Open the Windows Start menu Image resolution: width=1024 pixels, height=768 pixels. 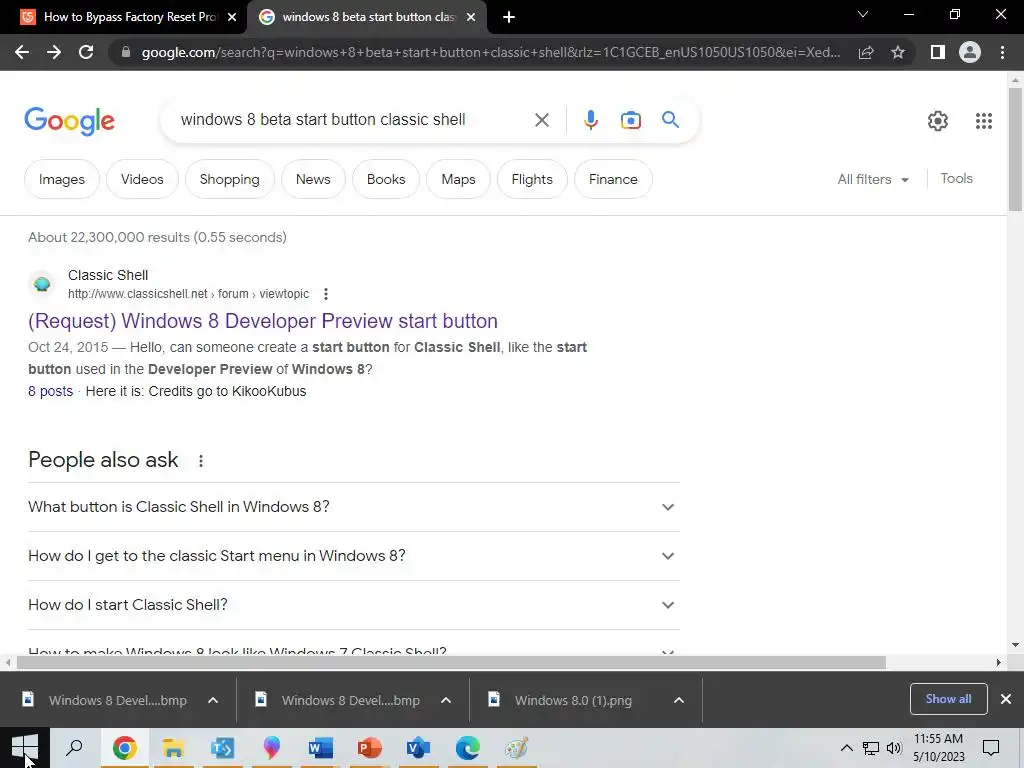(25, 748)
